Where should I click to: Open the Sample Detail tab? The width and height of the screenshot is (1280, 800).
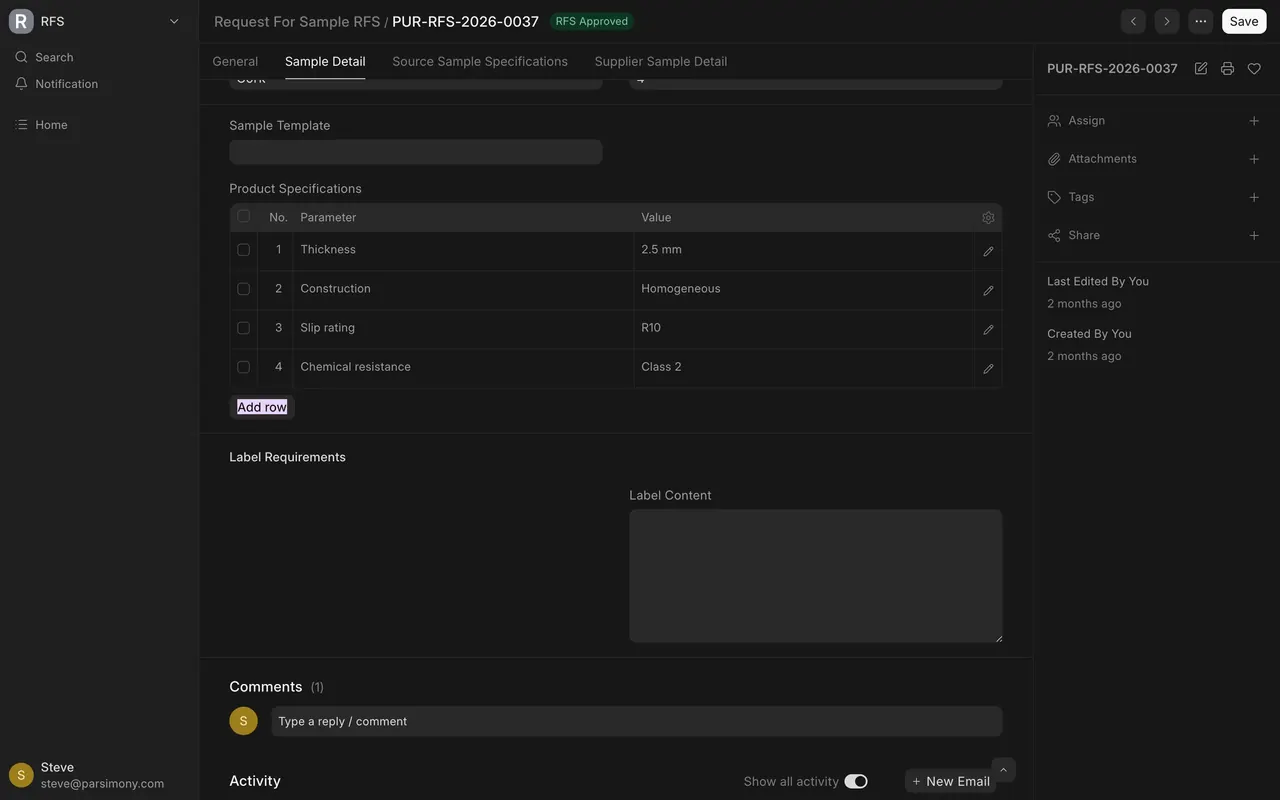[325, 61]
